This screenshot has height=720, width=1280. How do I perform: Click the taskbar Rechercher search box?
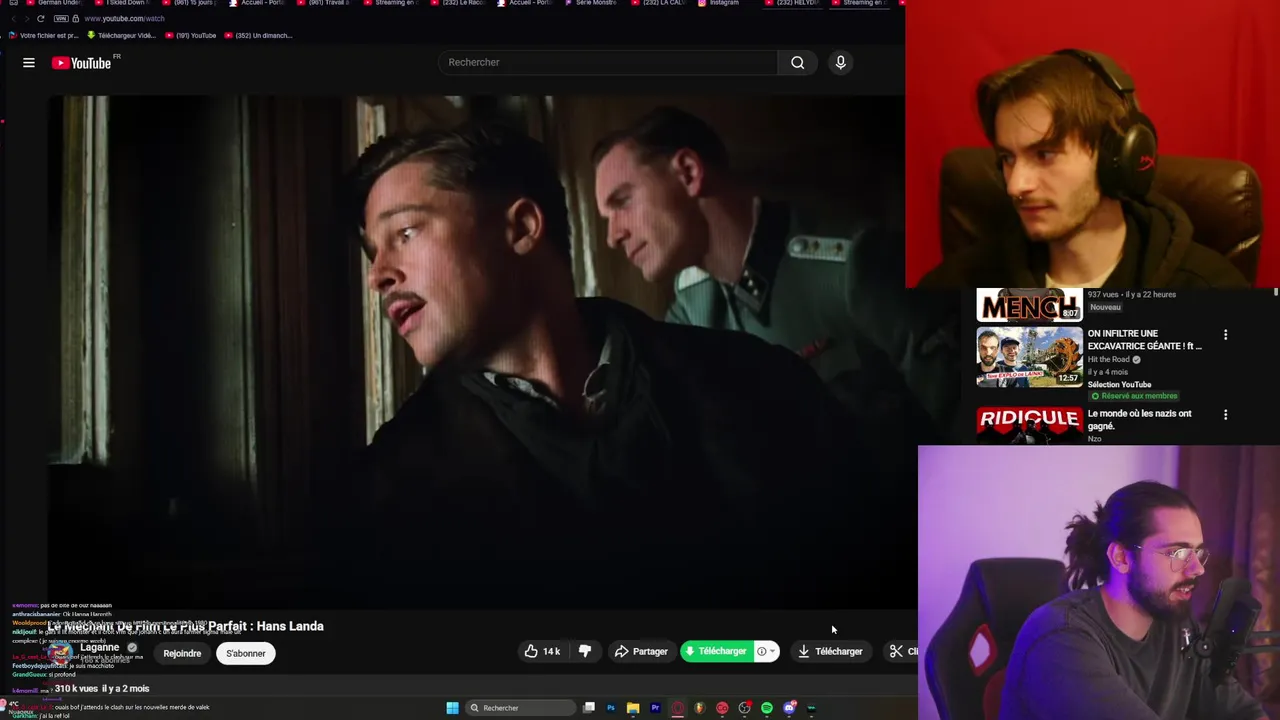click(x=520, y=708)
